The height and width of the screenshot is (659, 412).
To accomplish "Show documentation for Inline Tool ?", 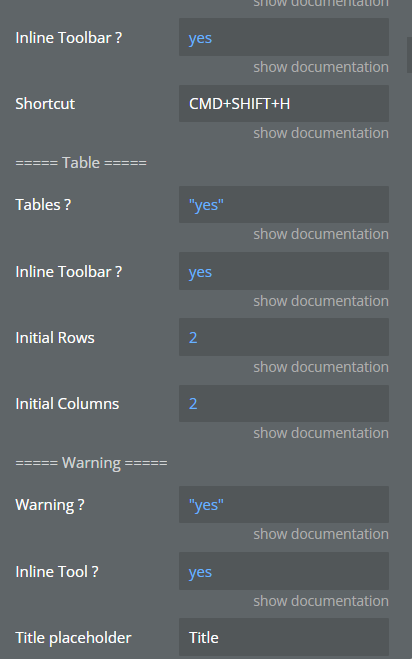I will pyautogui.click(x=321, y=601).
